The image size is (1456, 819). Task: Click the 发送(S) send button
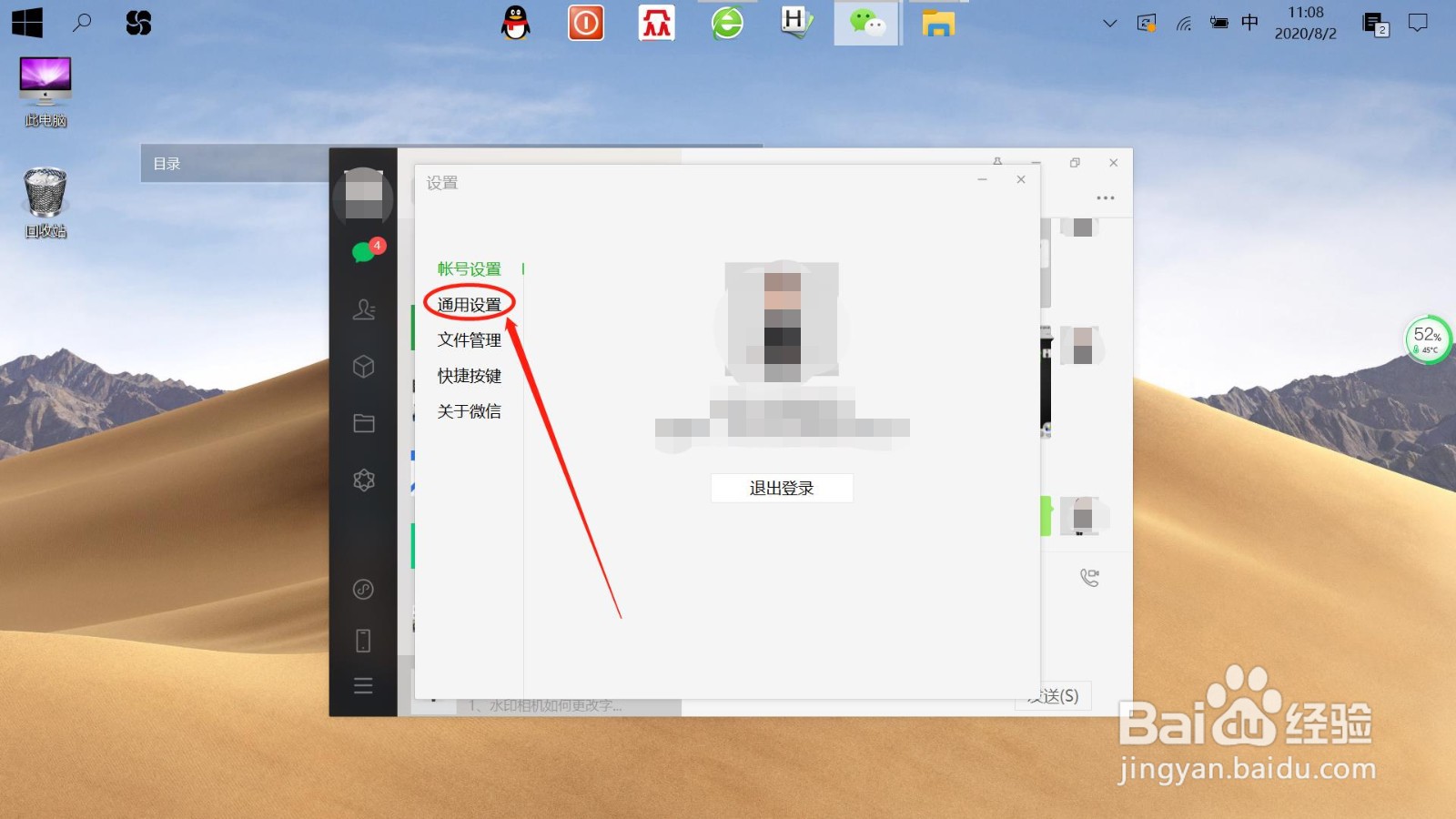(x=1054, y=696)
